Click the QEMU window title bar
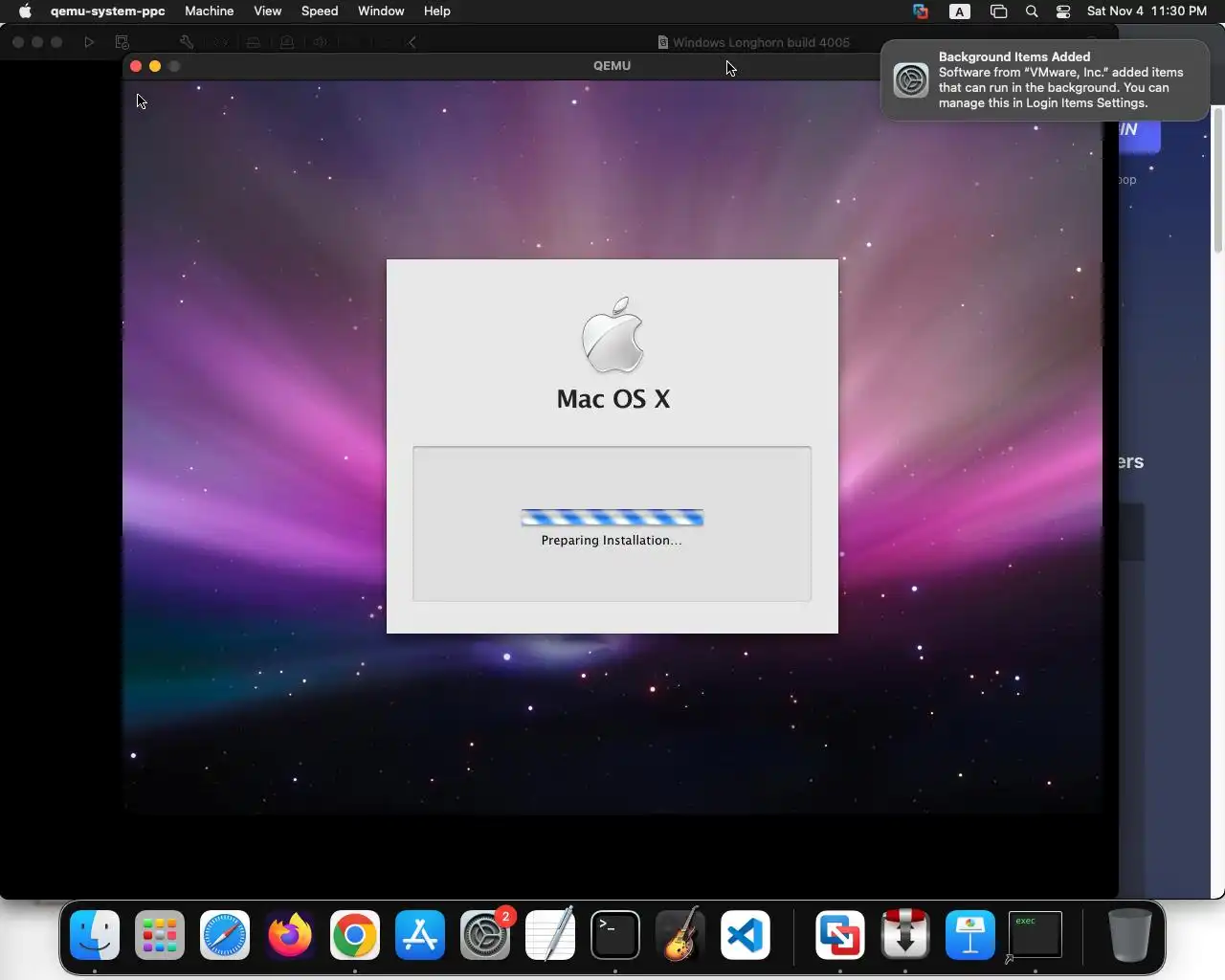 click(612, 66)
